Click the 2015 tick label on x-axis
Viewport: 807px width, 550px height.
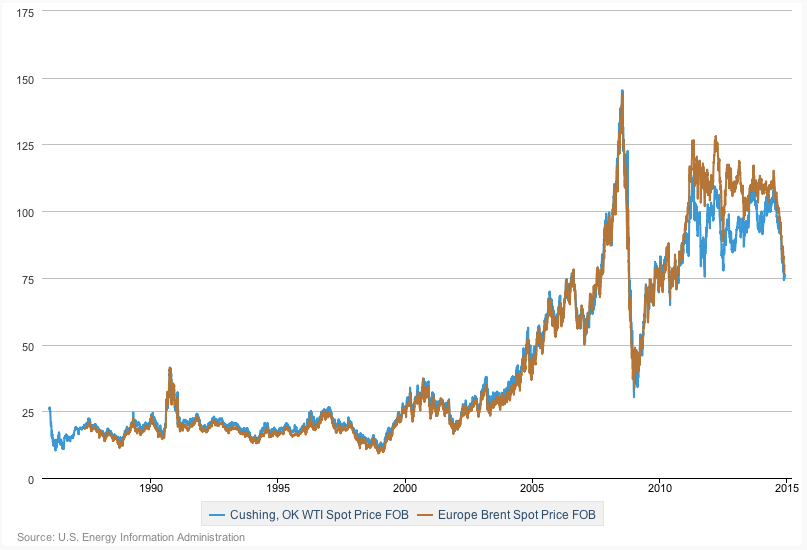tap(786, 489)
